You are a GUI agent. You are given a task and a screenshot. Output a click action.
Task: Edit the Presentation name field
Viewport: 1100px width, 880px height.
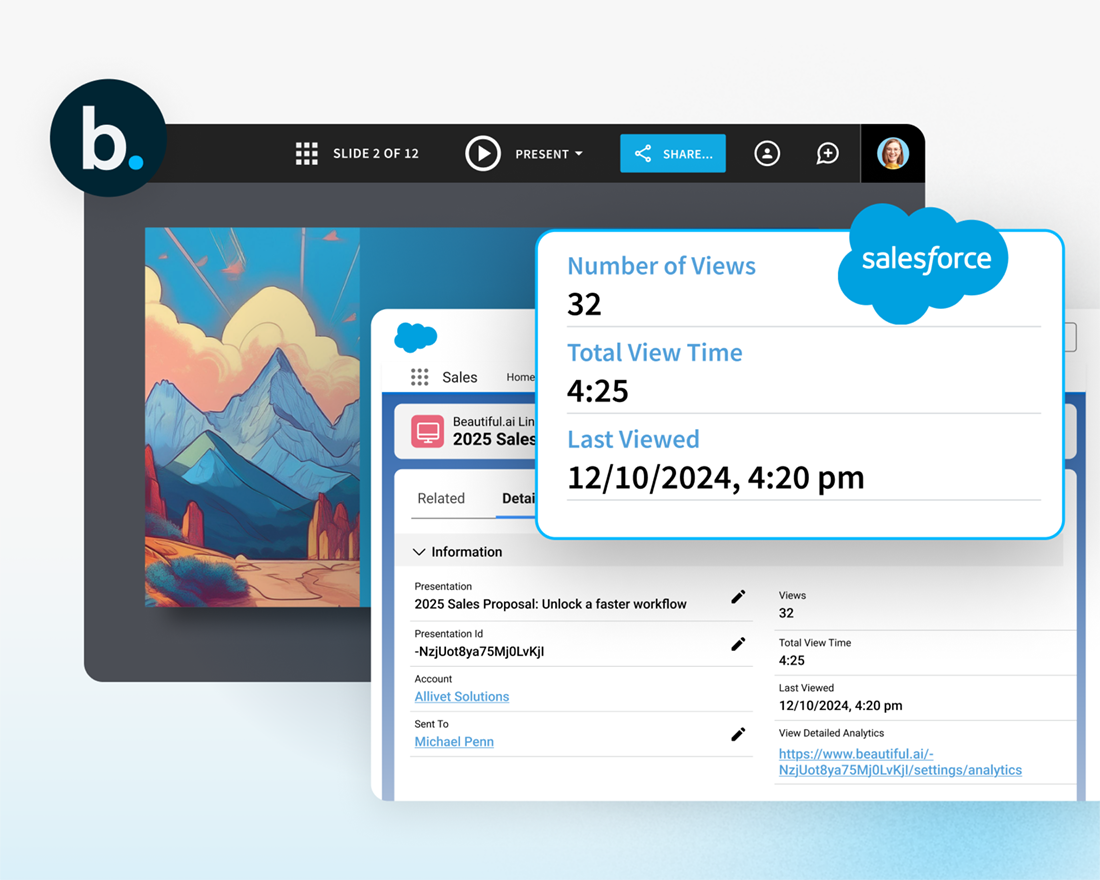pos(738,597)
